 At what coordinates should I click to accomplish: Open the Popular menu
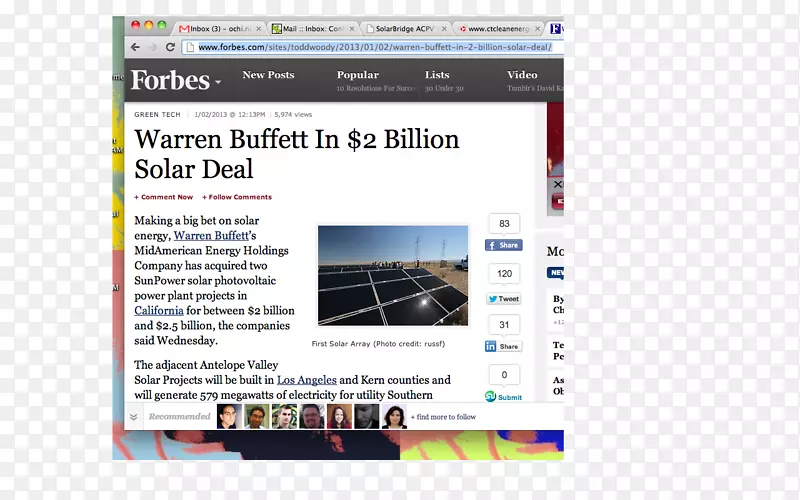pyautogui.click(x=358, y=74)
